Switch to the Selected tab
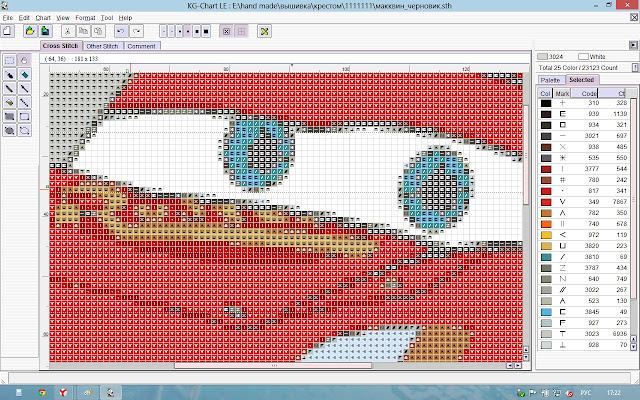Image resolution: width=640 pixels, height=400 pixels. click(582, 80)
